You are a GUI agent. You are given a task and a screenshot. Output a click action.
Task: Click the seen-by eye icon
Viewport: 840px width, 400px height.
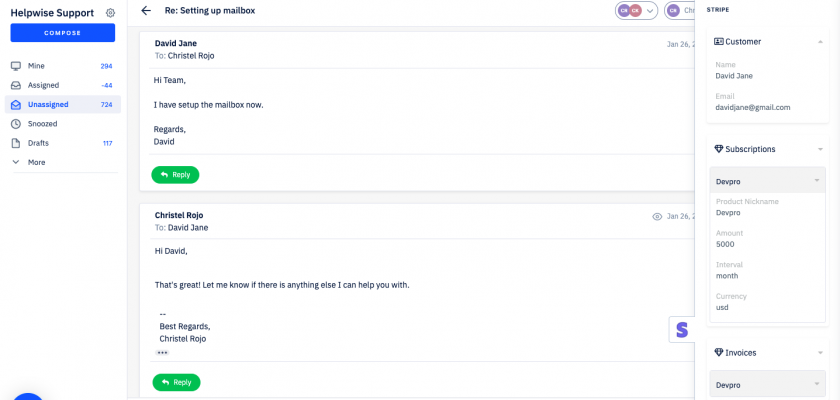point(657,216)
